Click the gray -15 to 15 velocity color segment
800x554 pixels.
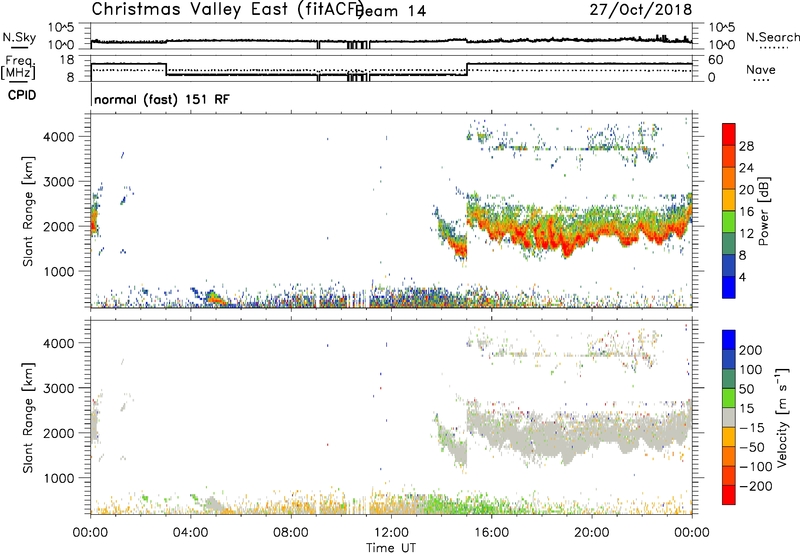tap(729, 418)
